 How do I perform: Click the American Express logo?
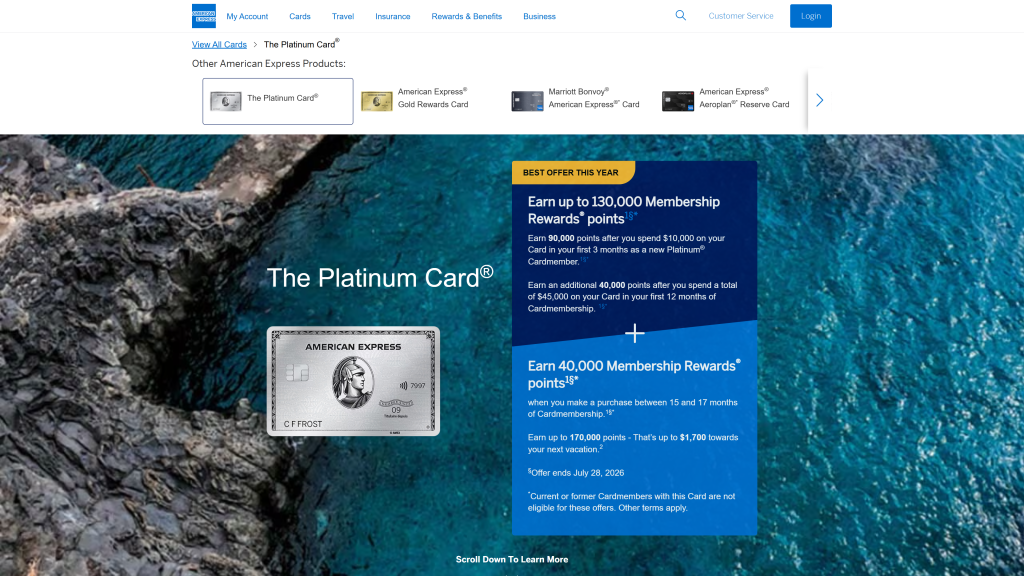(204, 16)
